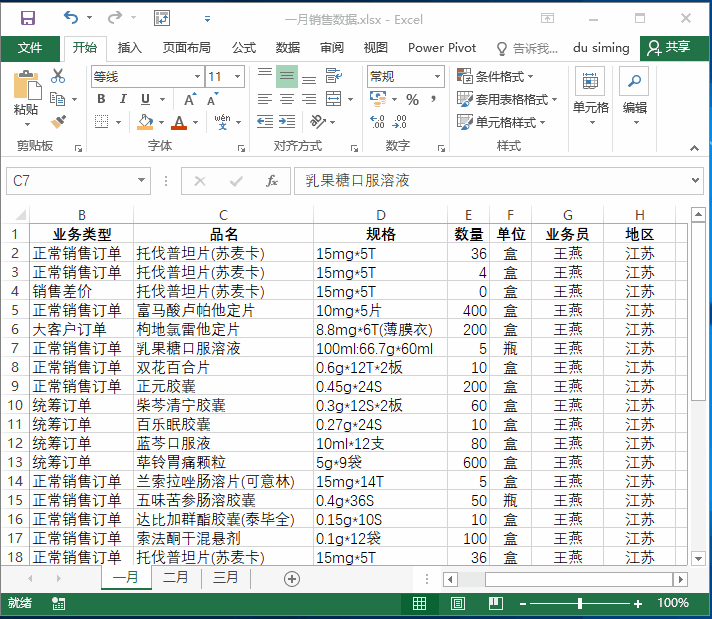Increase the cell indent
Viewport: 712px width, 619px height.
pyautogui.click(x=287, y=121)
